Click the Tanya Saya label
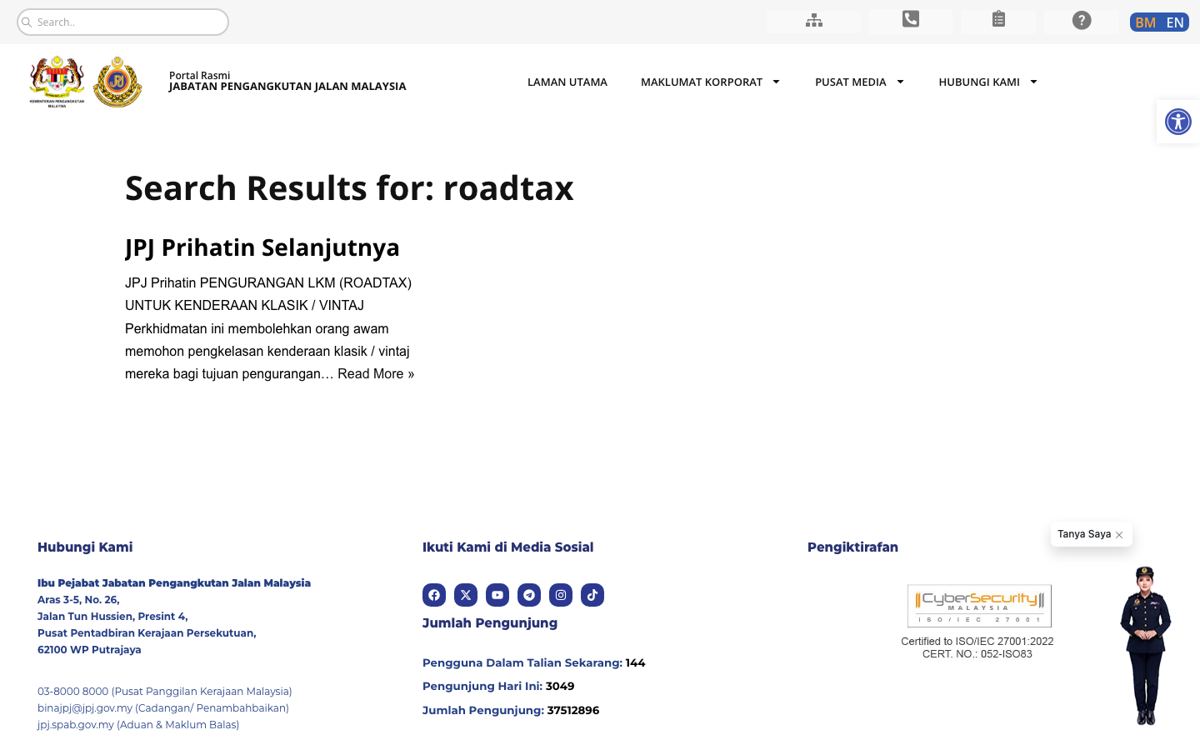The image size is (1200, 750). click(x=1084, y=534)
